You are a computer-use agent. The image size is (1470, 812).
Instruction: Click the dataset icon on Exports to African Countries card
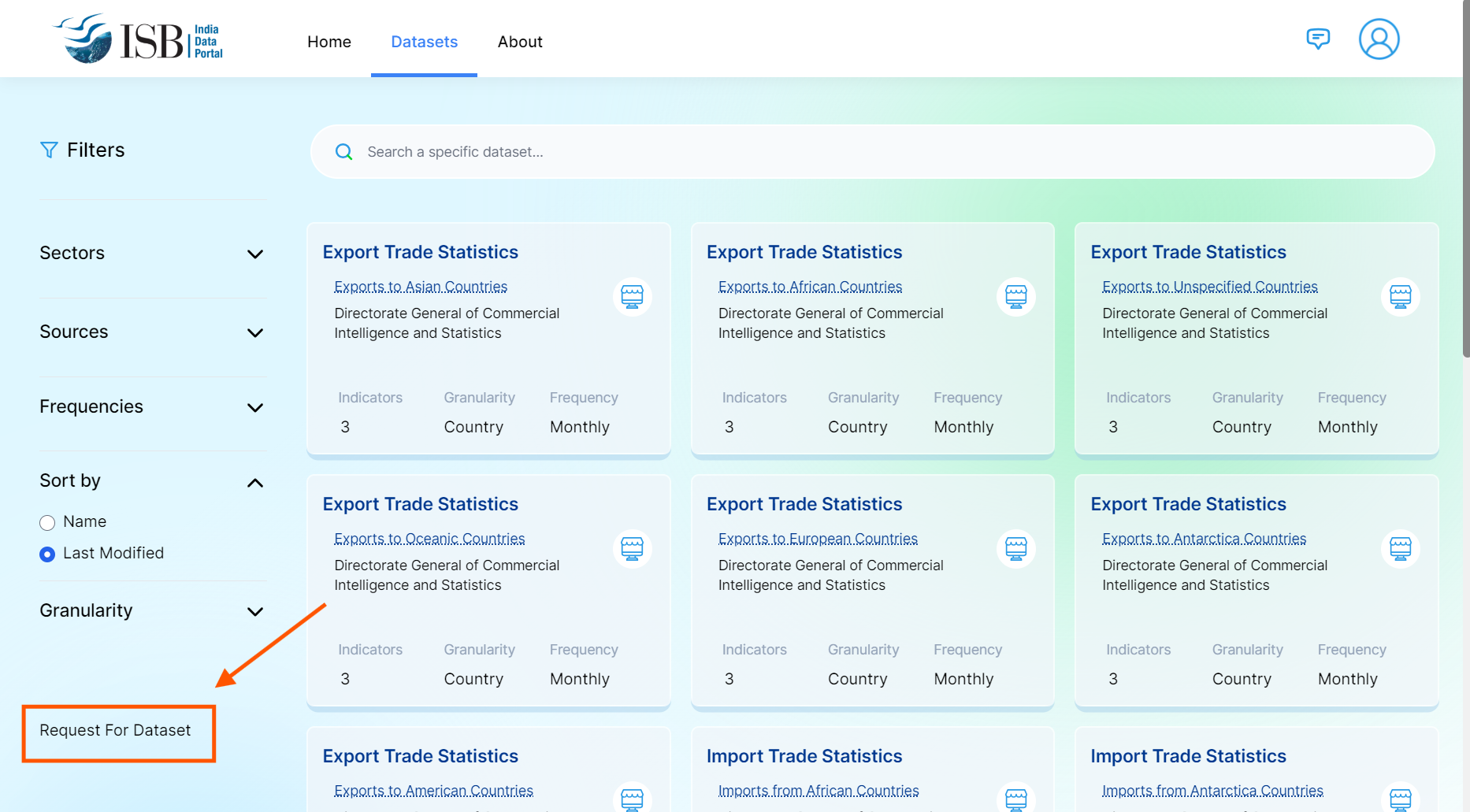[1016, 297]
